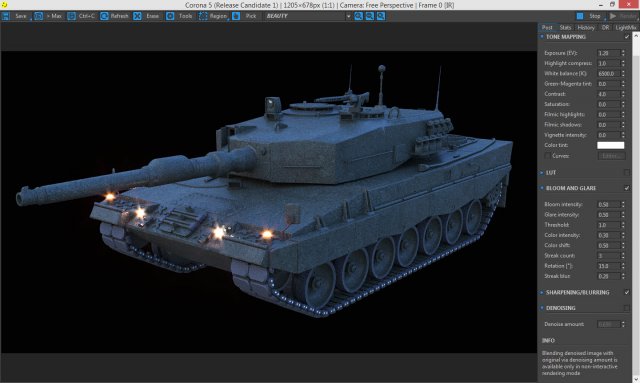Click the Contrast spinner arrows

(x=623, y=94)
